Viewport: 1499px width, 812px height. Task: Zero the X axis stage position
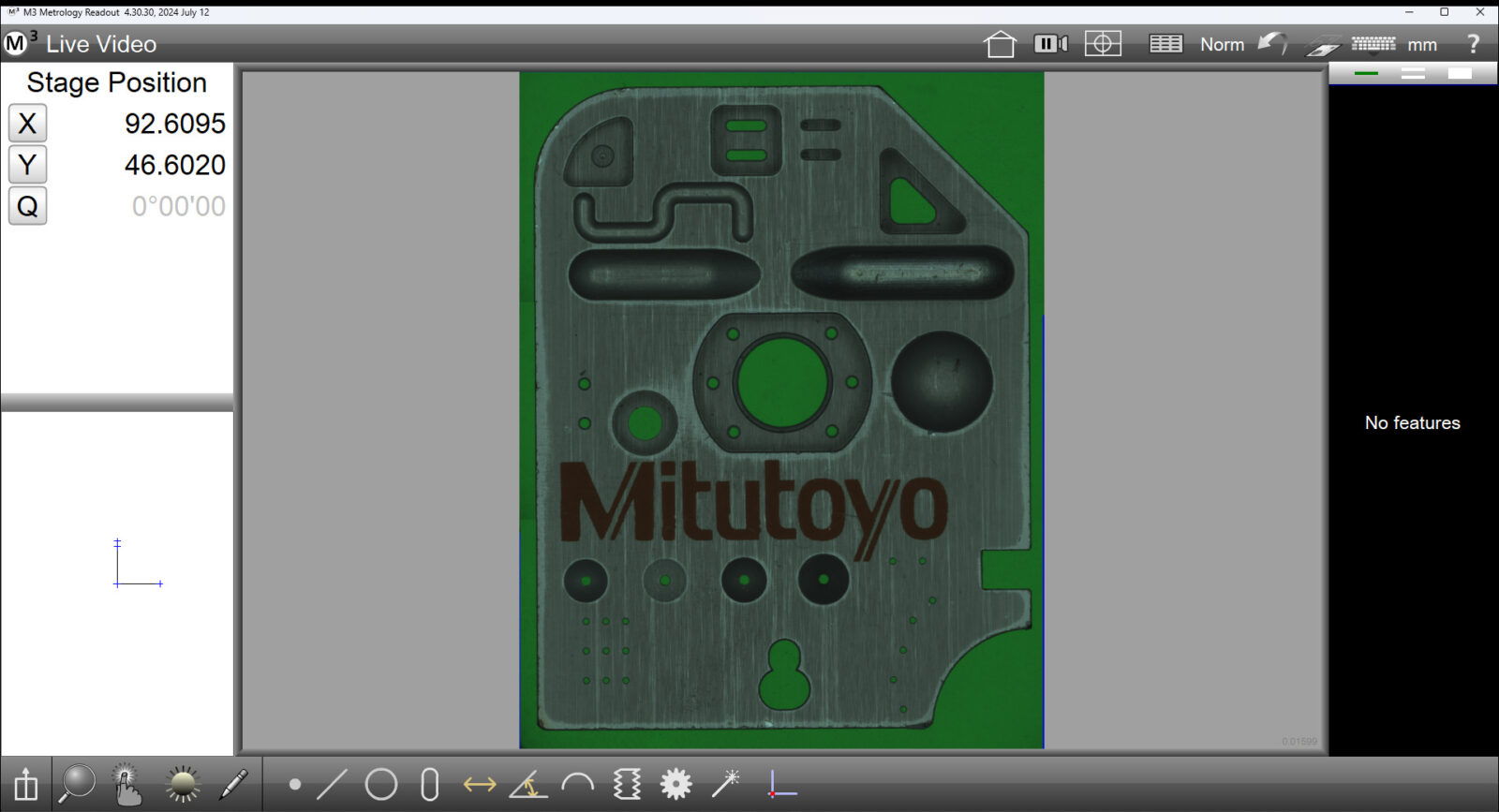coord(27,124)
